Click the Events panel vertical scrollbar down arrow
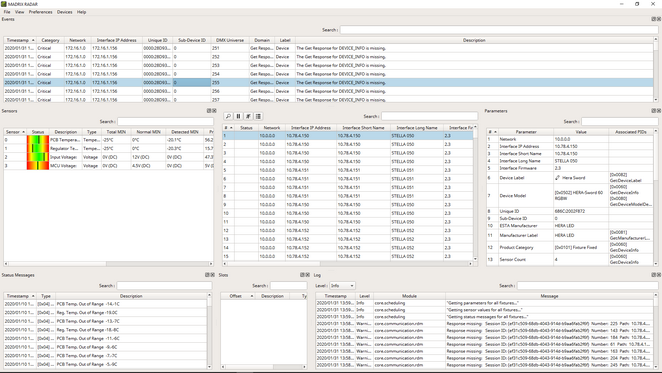Screen dimensions: 662x373 click(x=656, y=100)
